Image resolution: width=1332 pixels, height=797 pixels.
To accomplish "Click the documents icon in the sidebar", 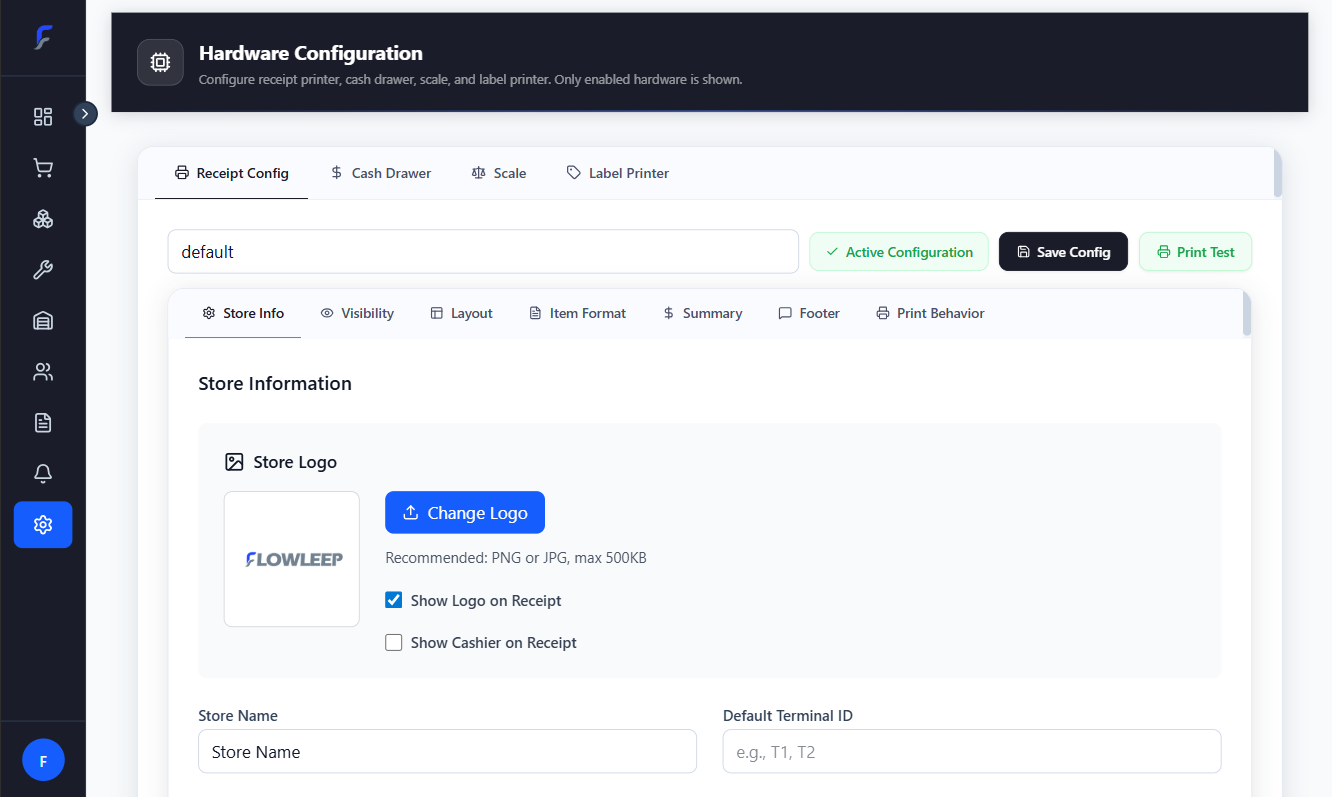I will click(43, 422).
